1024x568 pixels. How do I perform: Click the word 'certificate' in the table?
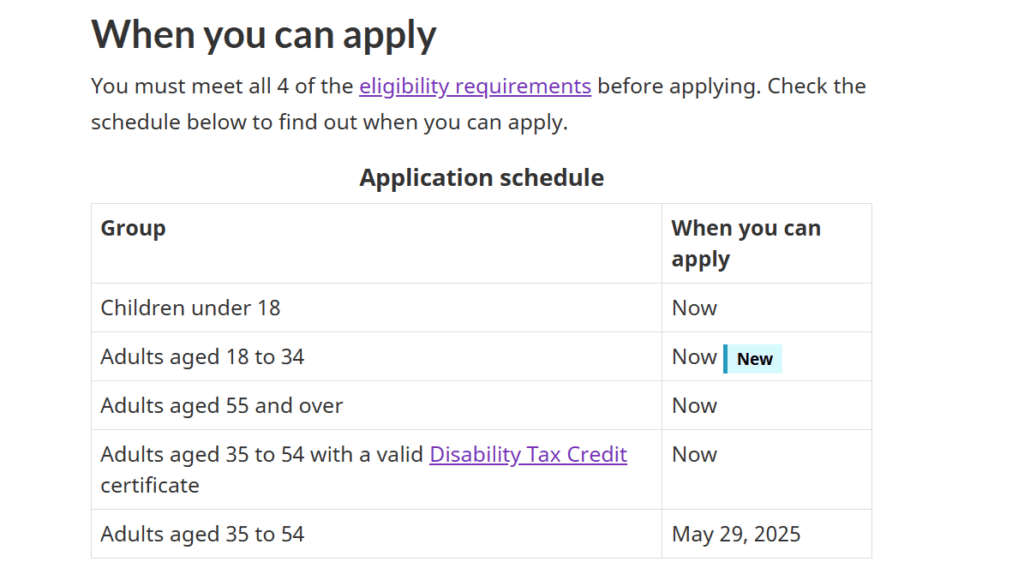tap(150, 485)
